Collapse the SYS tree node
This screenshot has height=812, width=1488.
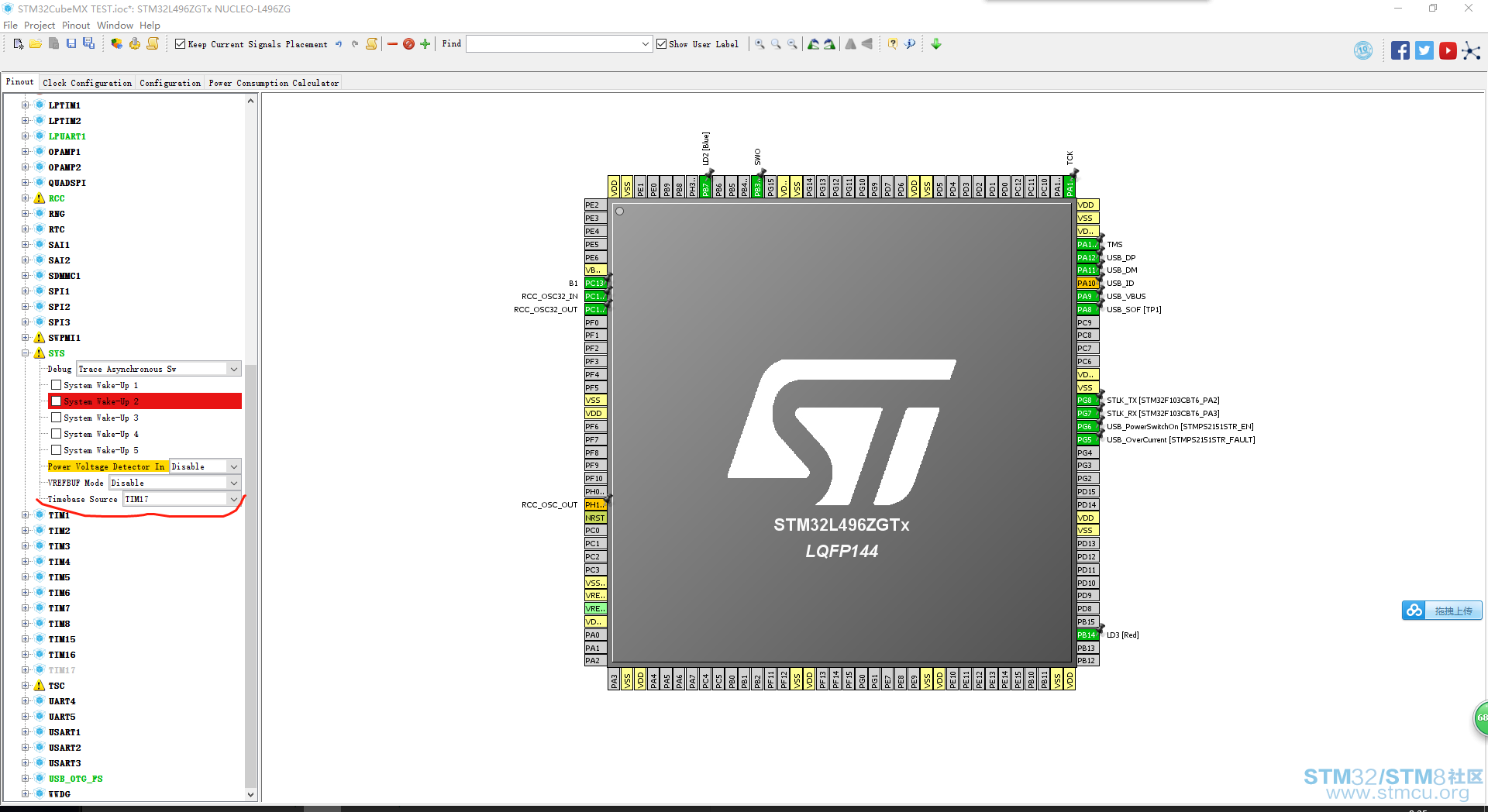(x=26, y=353)
